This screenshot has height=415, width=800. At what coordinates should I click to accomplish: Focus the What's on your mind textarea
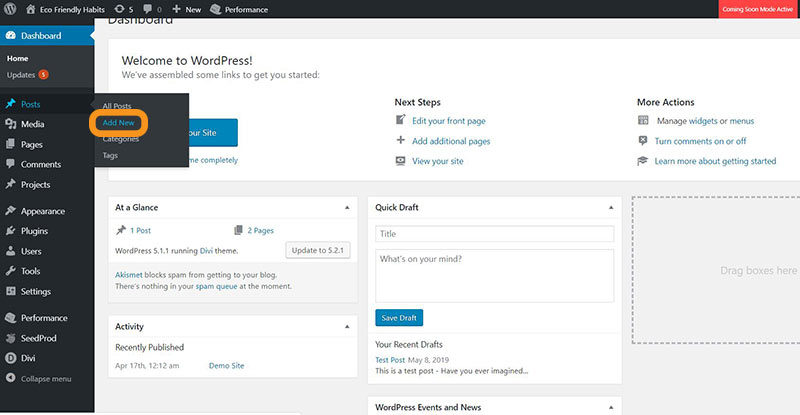coord(494,276)
